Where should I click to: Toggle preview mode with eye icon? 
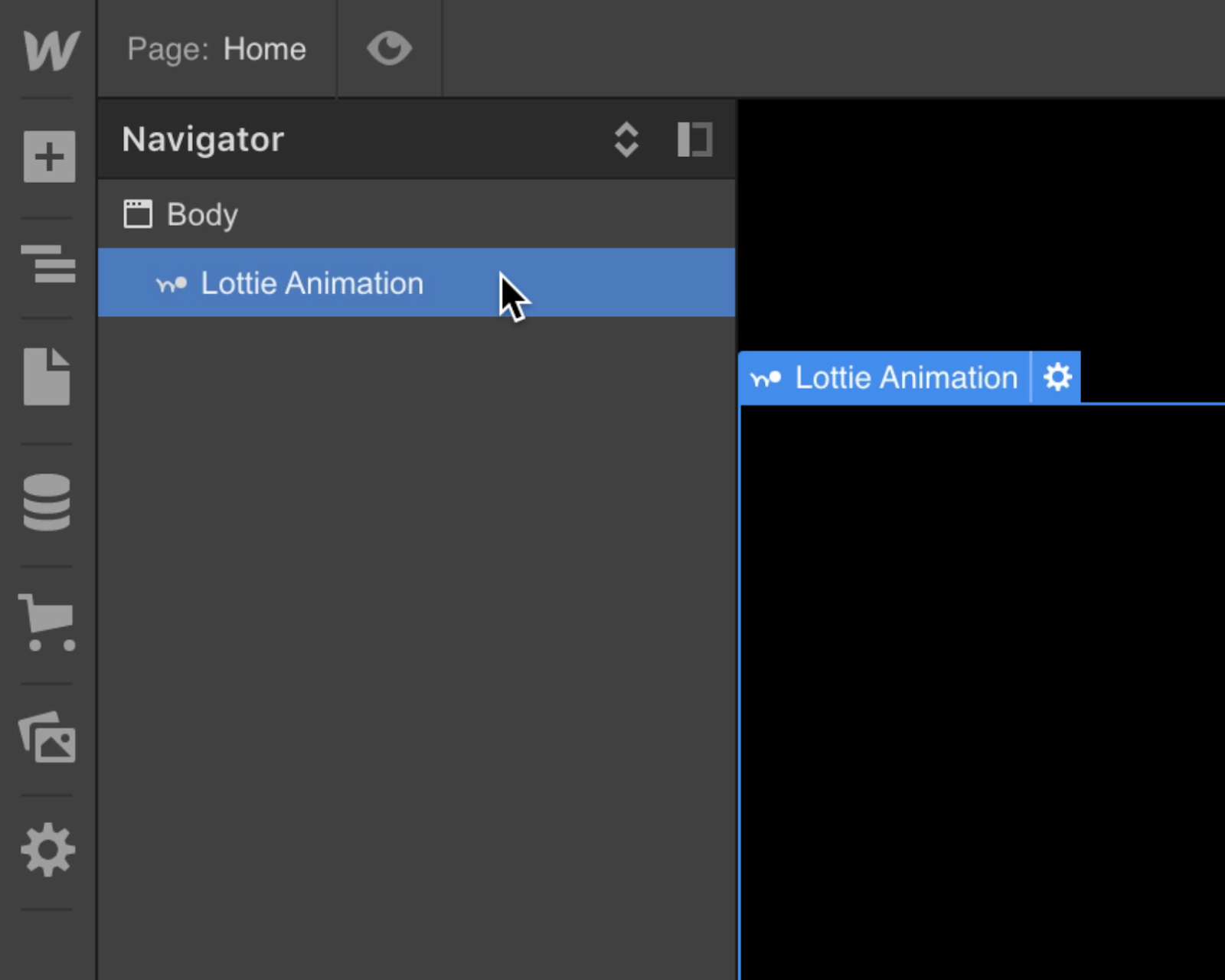tap(389, 48)
